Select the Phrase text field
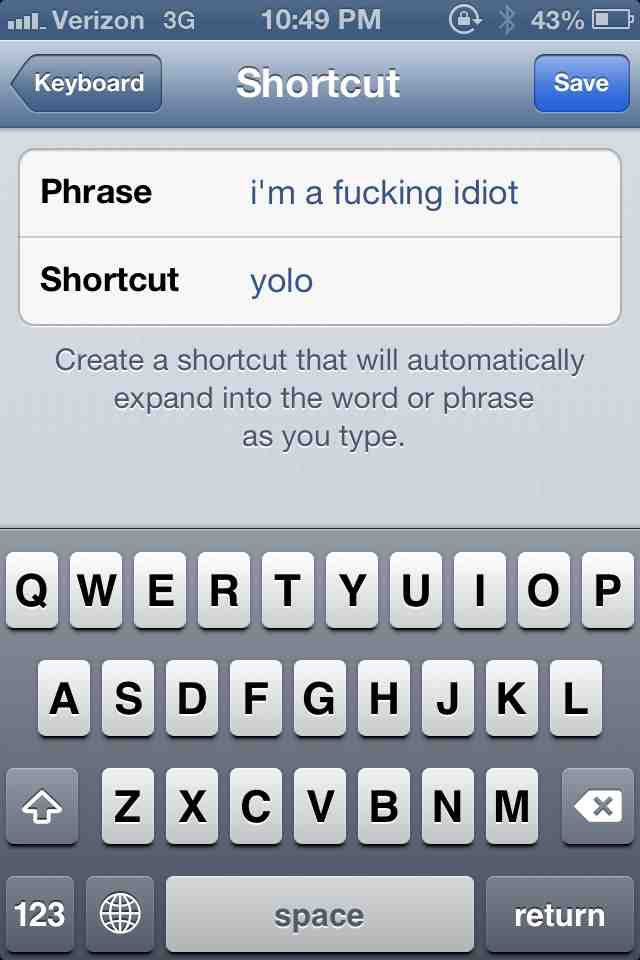The image size is (640, 960). (320, 193)
